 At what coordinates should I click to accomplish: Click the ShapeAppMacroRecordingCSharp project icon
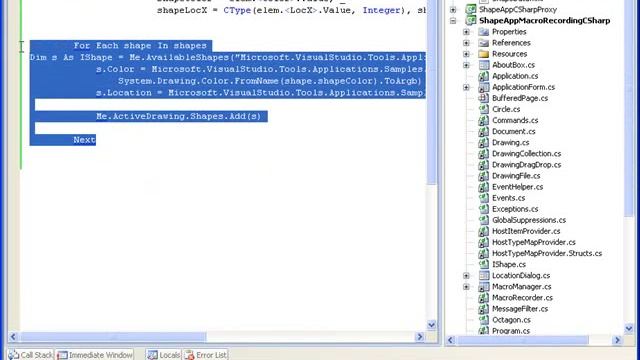[x=471, y=20]
